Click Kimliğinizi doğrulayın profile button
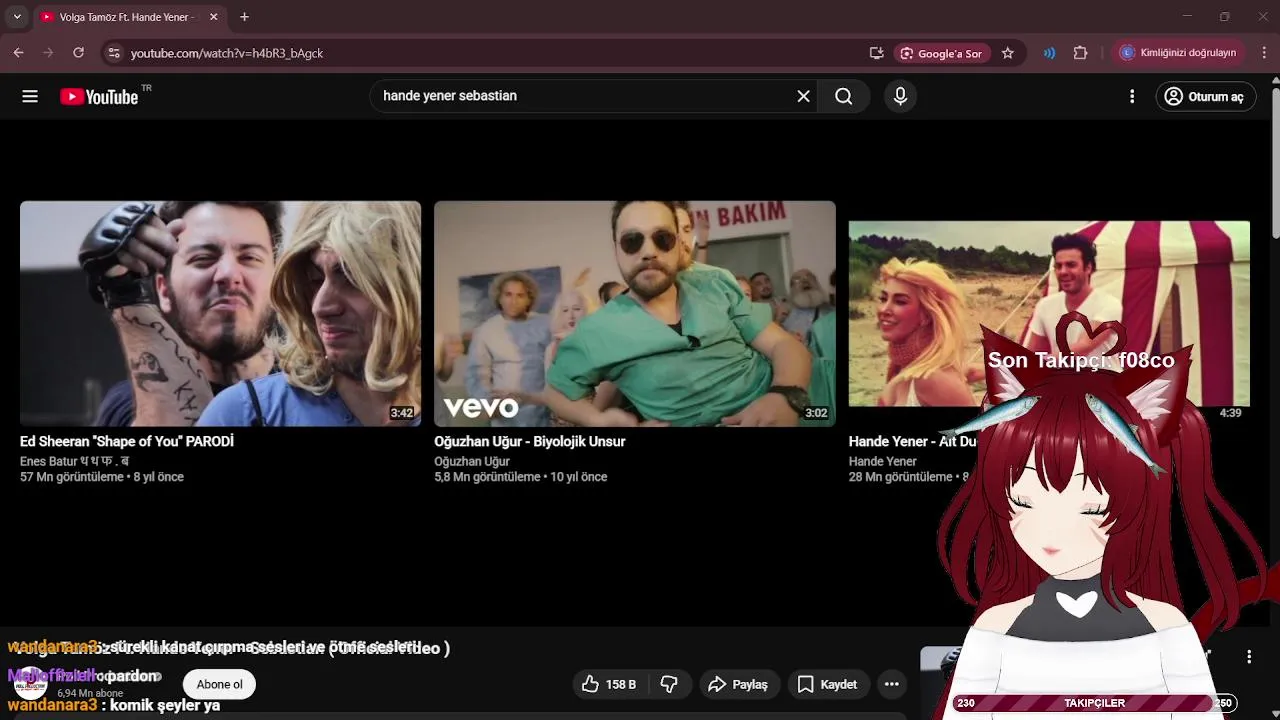The width and height of the screenshot is (1280, 720). pos(1178,53)
